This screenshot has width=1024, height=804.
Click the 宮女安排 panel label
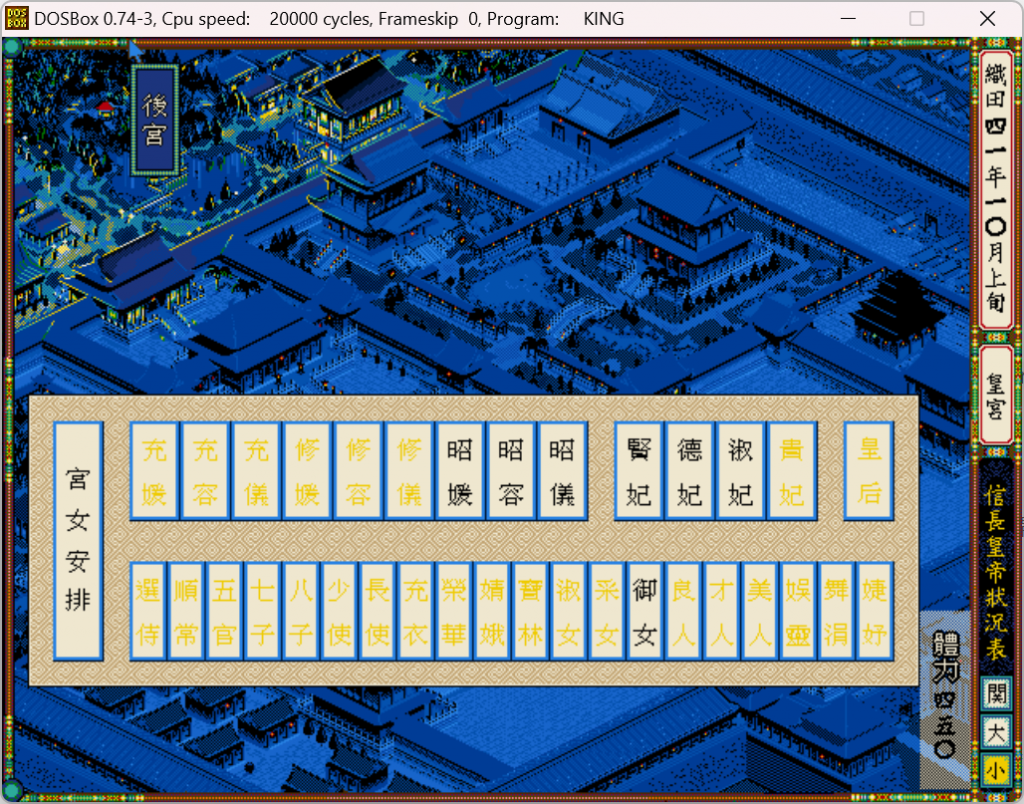(x=78, y=541)
